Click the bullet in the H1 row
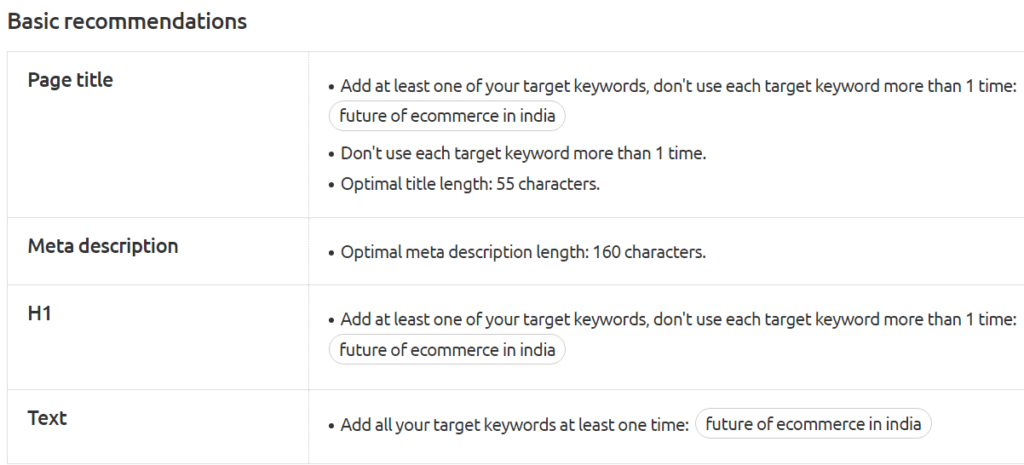This screenshot has width=1024, height=465. pos(331,321)
